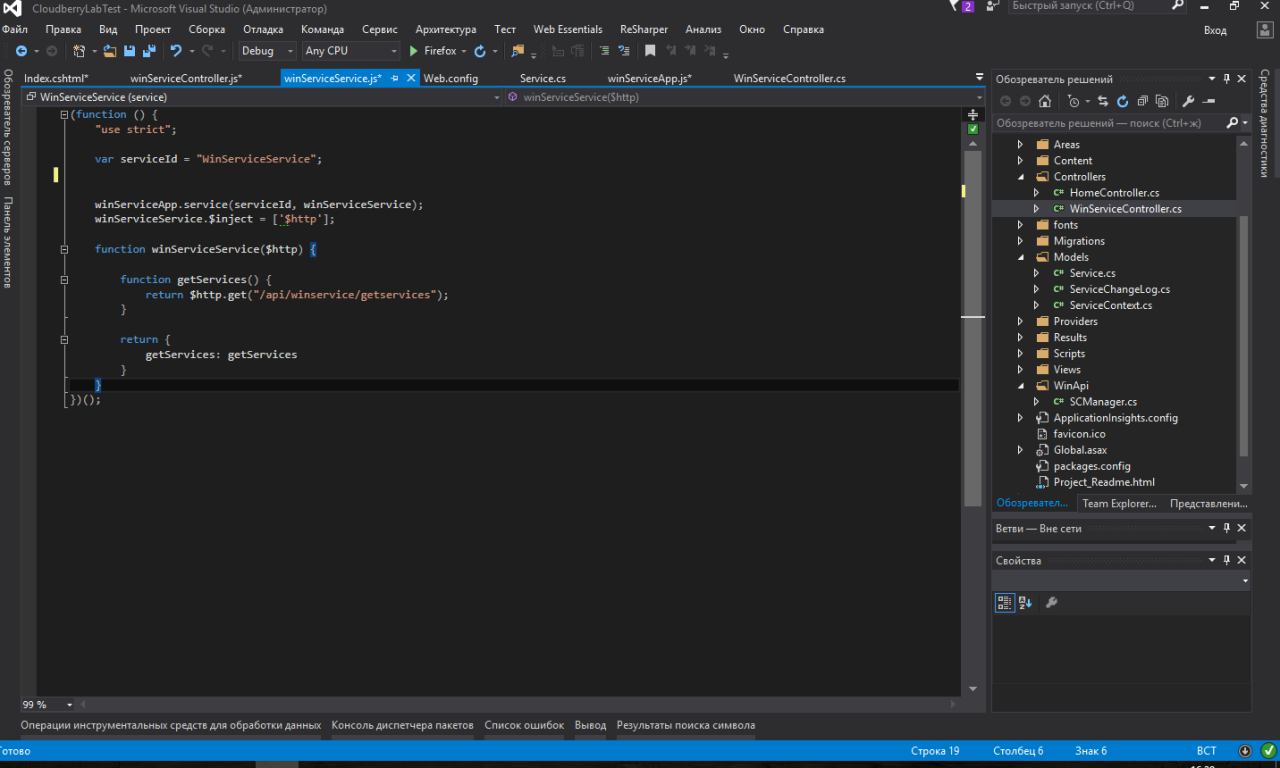
Task: Click the Save All toolbar icon
Action: tap(149, 51)
